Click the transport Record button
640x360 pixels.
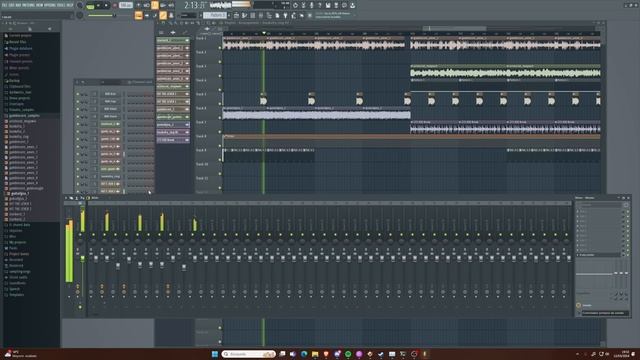(x=115, y=6)
